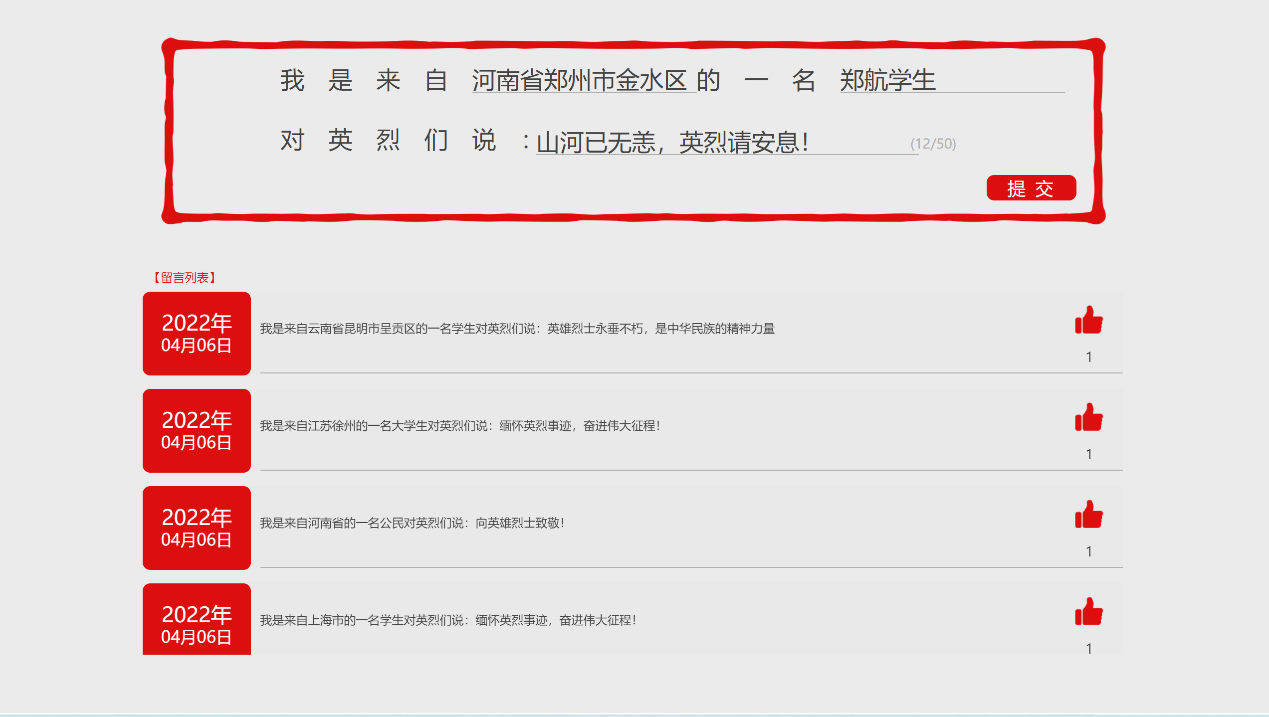Give thumbs-up to the Henan citizen's message
The image size is (1269, 717).
point(1088,514)
